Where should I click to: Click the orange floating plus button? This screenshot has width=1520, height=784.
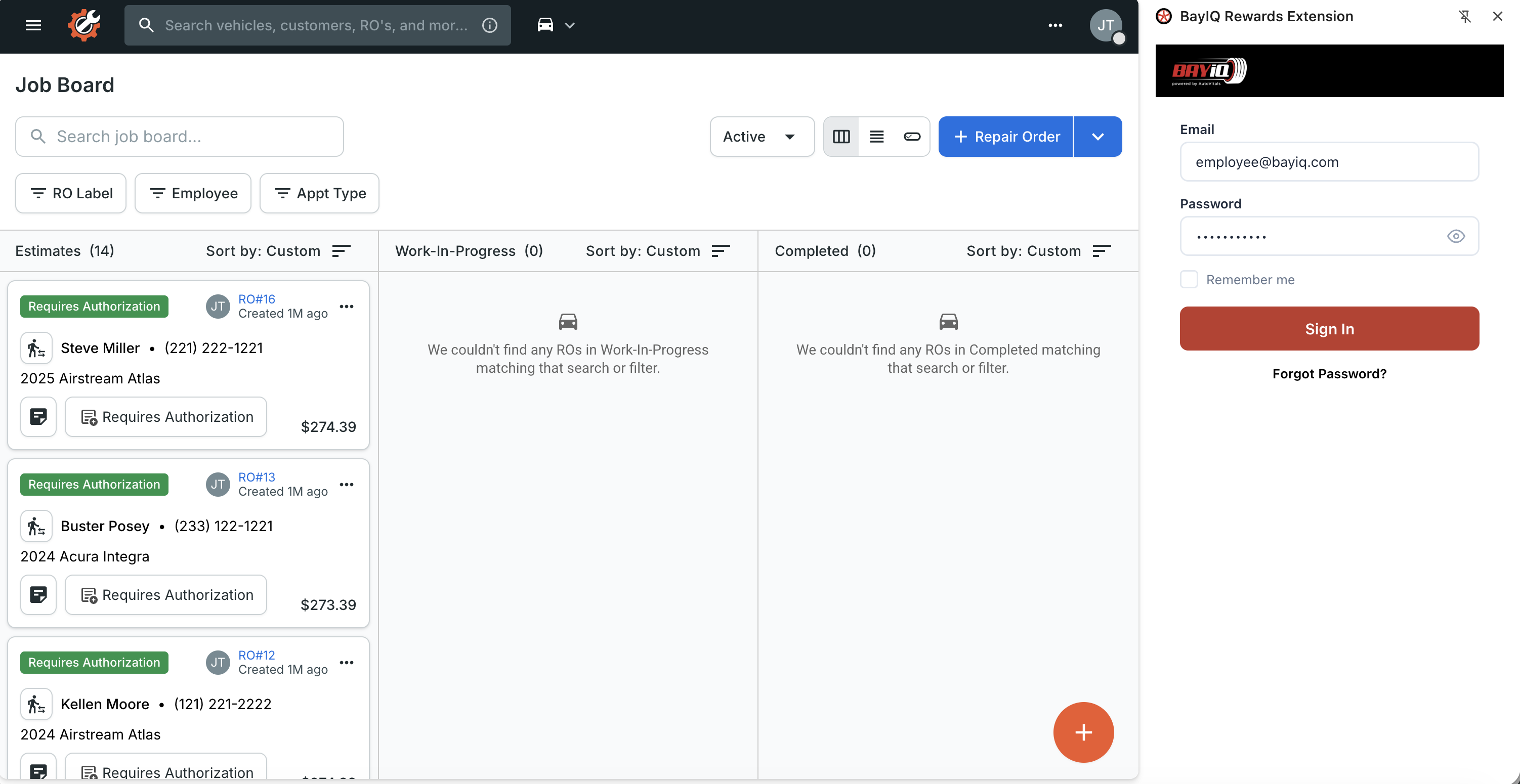pos(1083,732)
